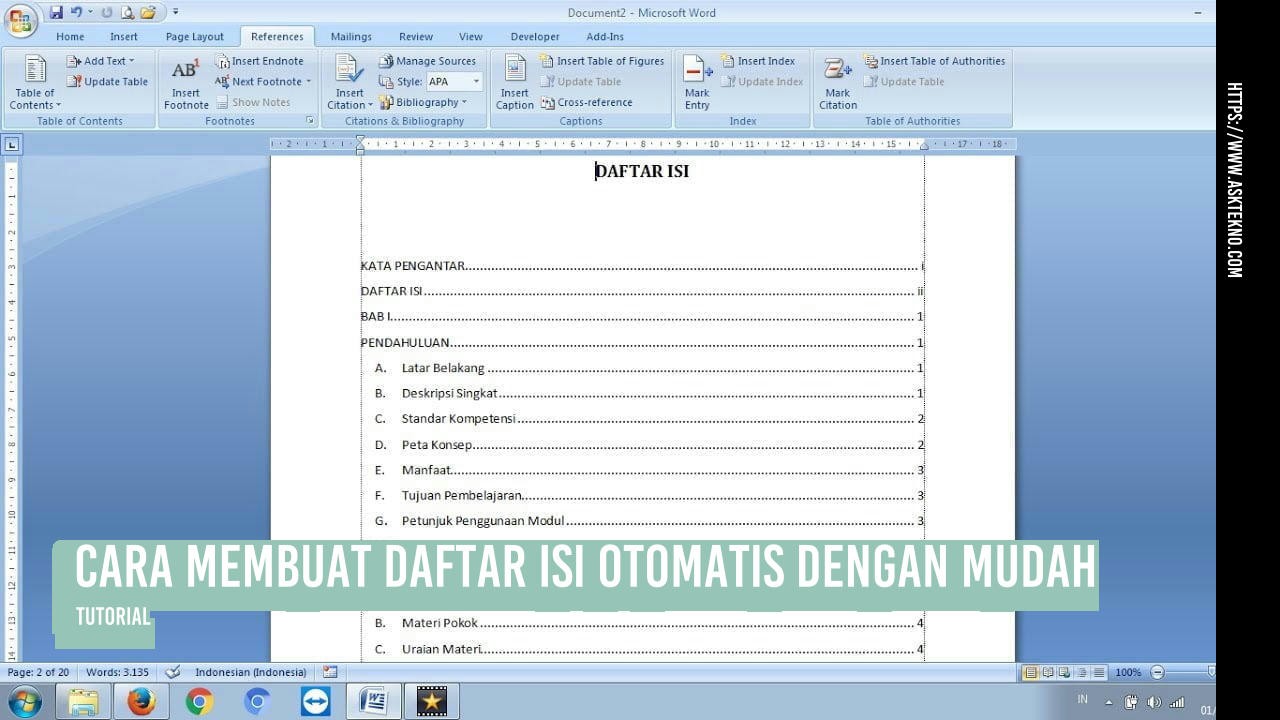This screenshot has width=1280, height=720.
Task: Click the tab stop selector beside ruler
Action: tap(12, 145)
